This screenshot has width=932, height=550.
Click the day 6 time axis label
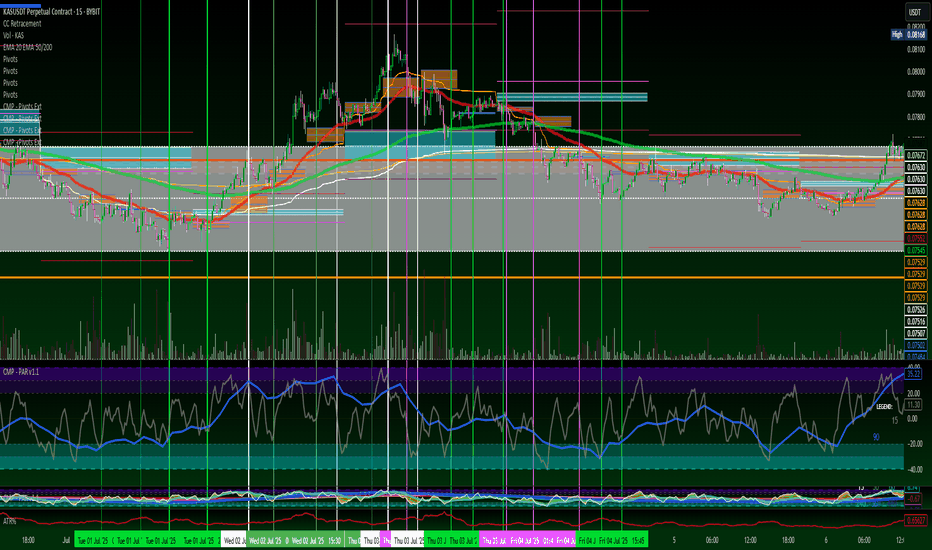coord(826,540)
